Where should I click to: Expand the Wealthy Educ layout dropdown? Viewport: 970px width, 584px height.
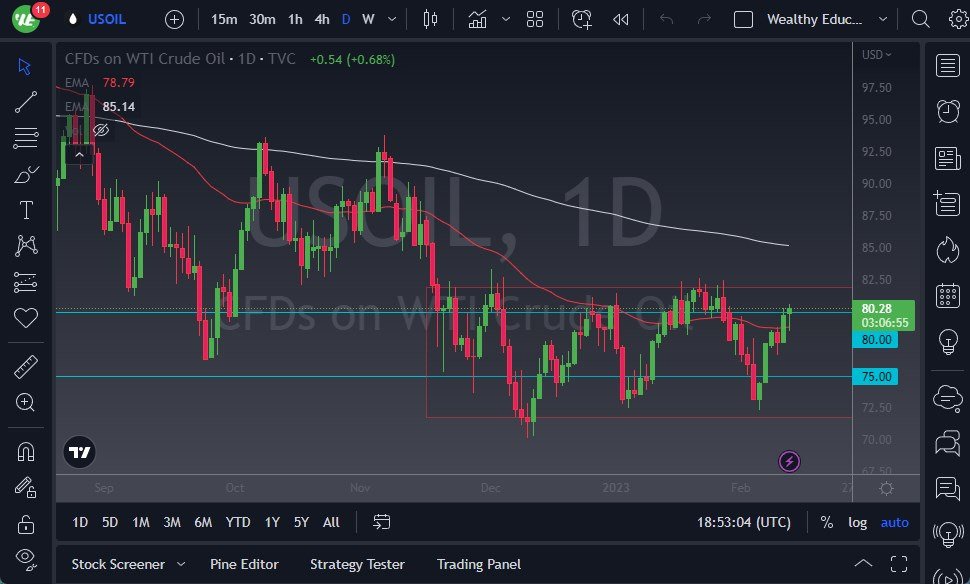883,19
